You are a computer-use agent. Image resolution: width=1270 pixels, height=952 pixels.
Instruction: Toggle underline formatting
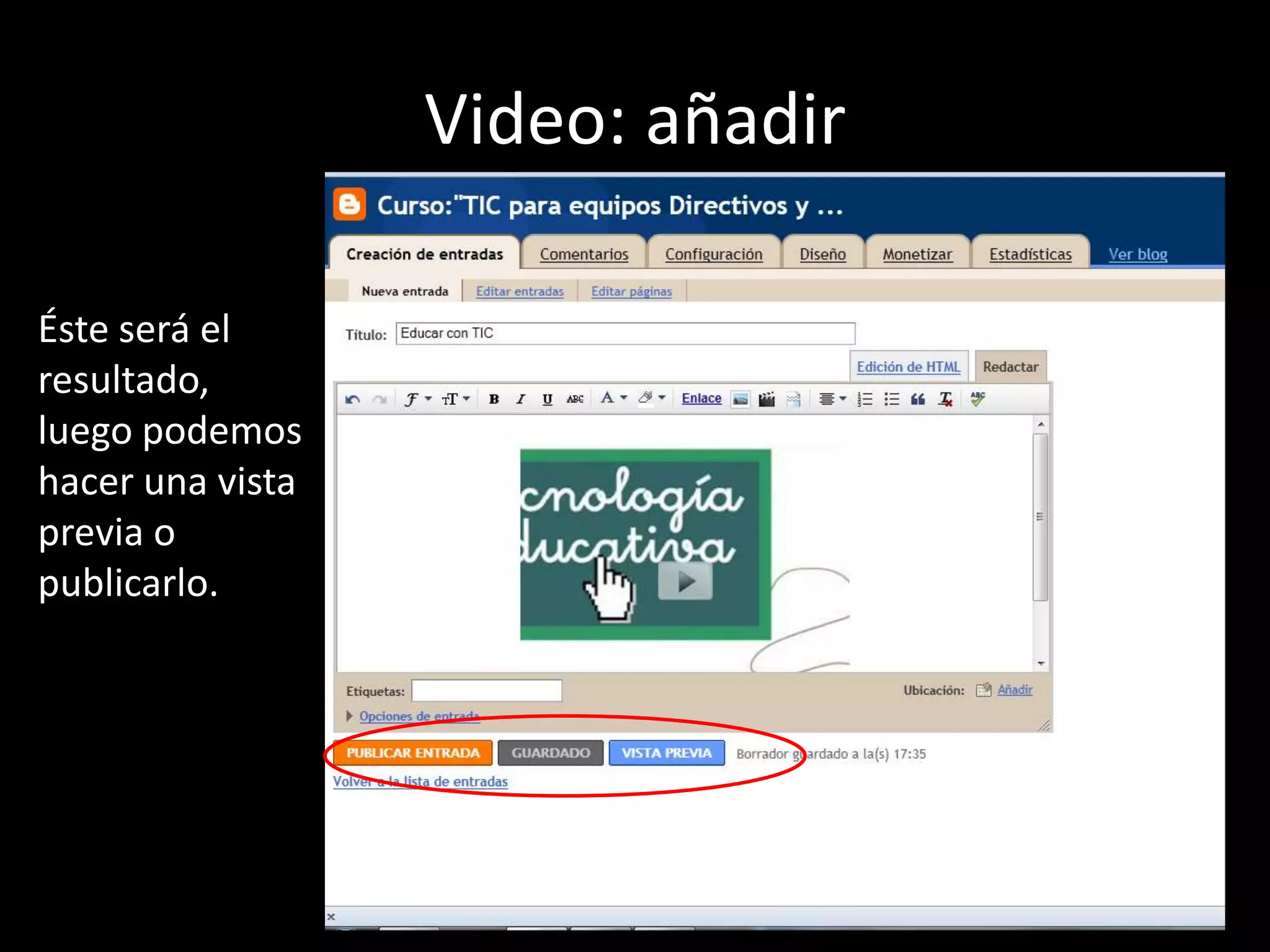[547, 399]
